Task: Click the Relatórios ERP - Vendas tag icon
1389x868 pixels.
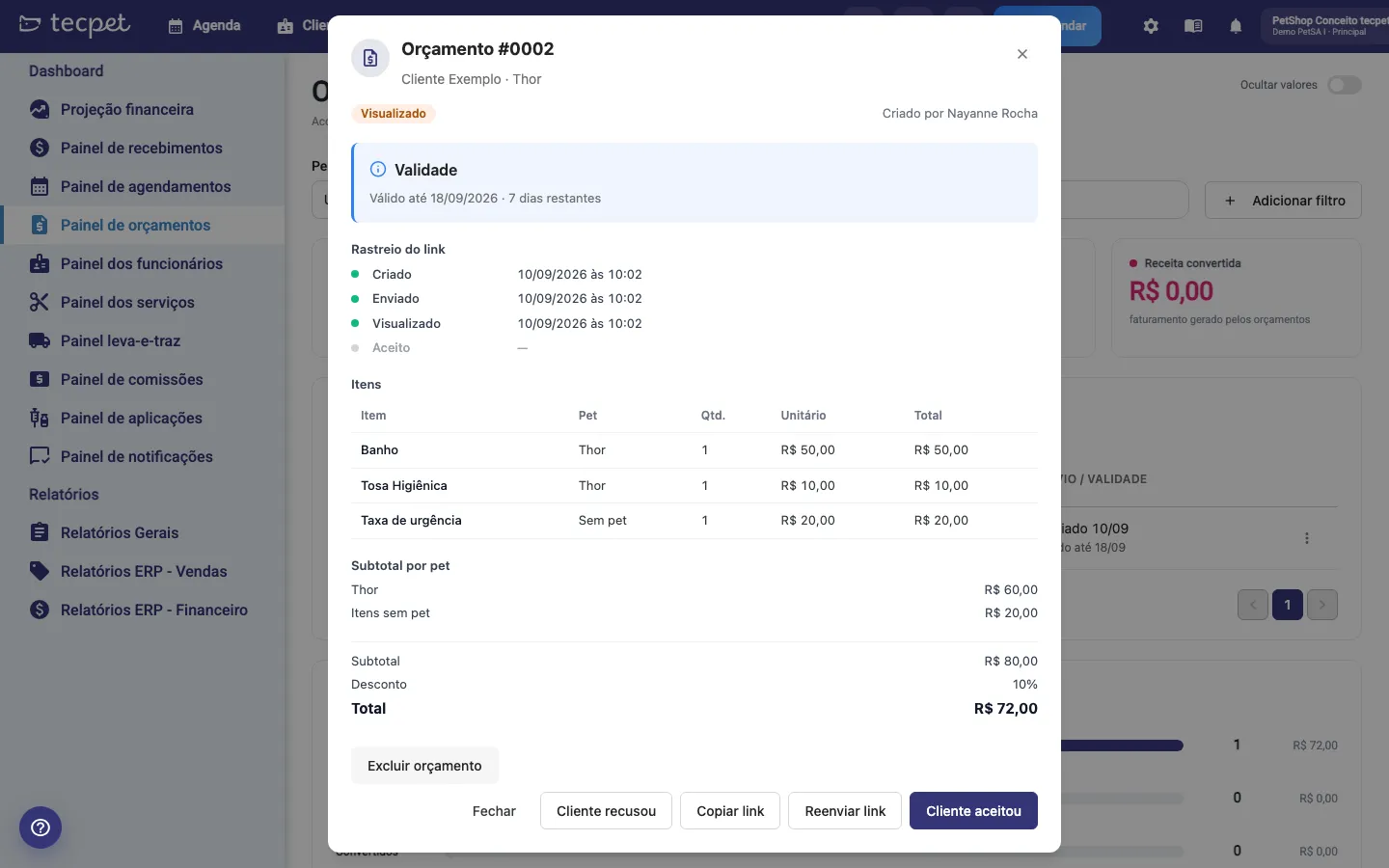Action: click(40, 571)
